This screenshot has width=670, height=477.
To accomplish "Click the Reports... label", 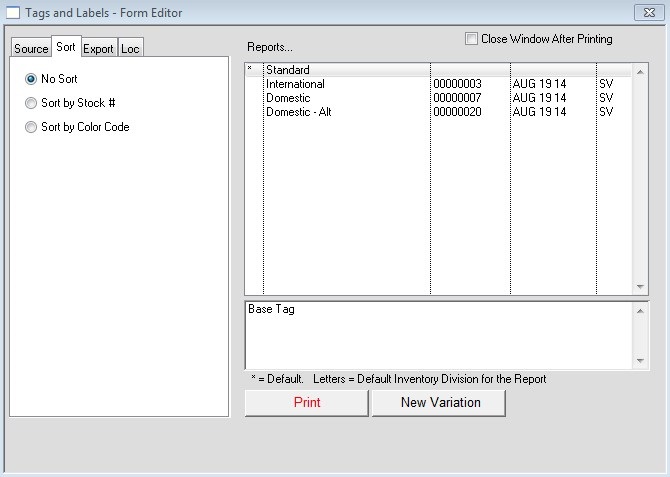I will pyautogui.click(x=270, y=47).
